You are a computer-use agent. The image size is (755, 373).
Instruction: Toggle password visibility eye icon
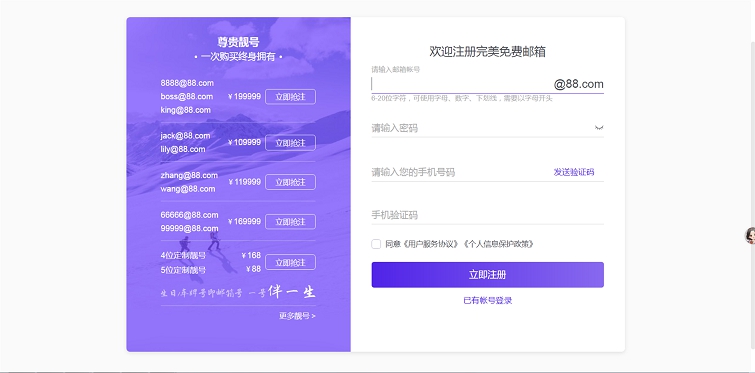(599, 128)
